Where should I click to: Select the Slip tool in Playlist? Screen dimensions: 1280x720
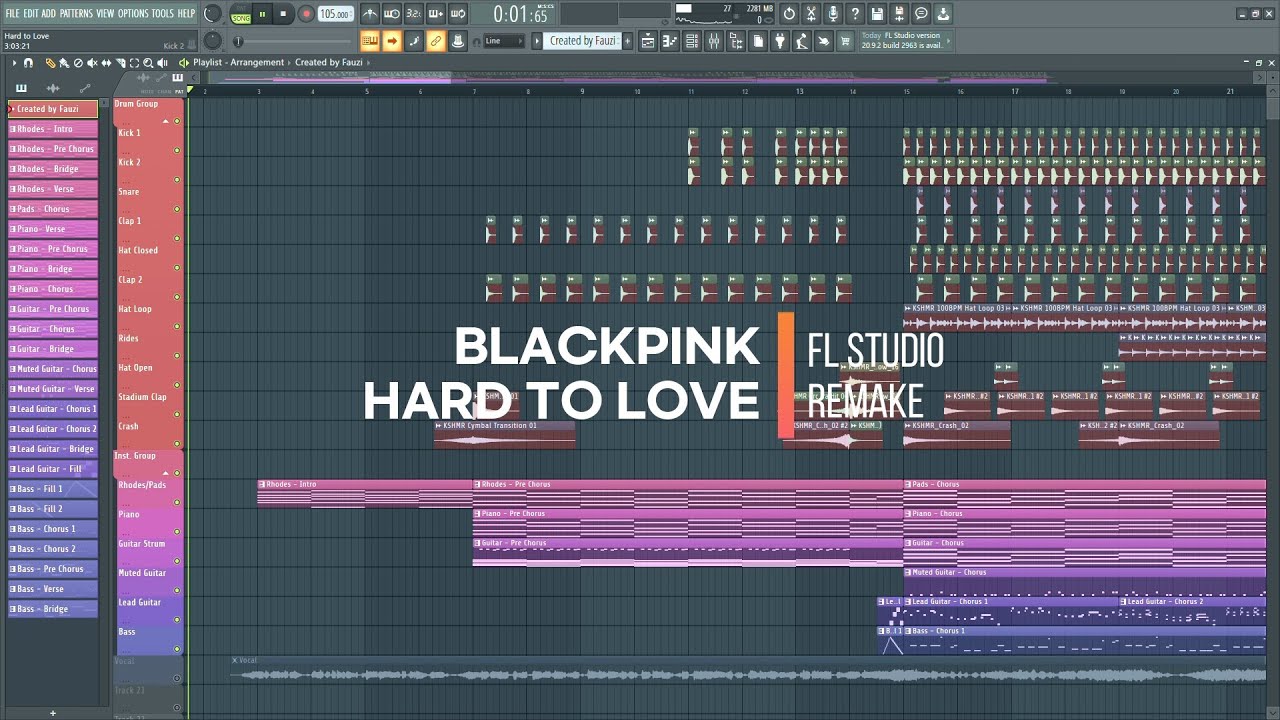point(106,63)
